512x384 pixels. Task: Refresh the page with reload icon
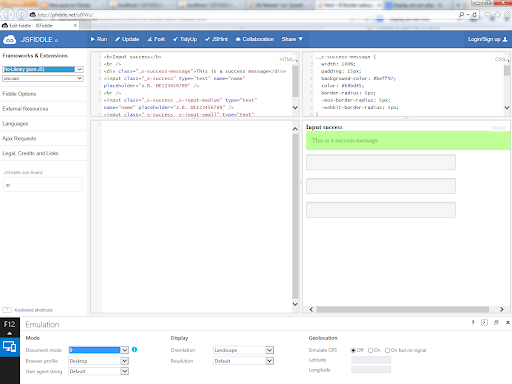(474, 15)
